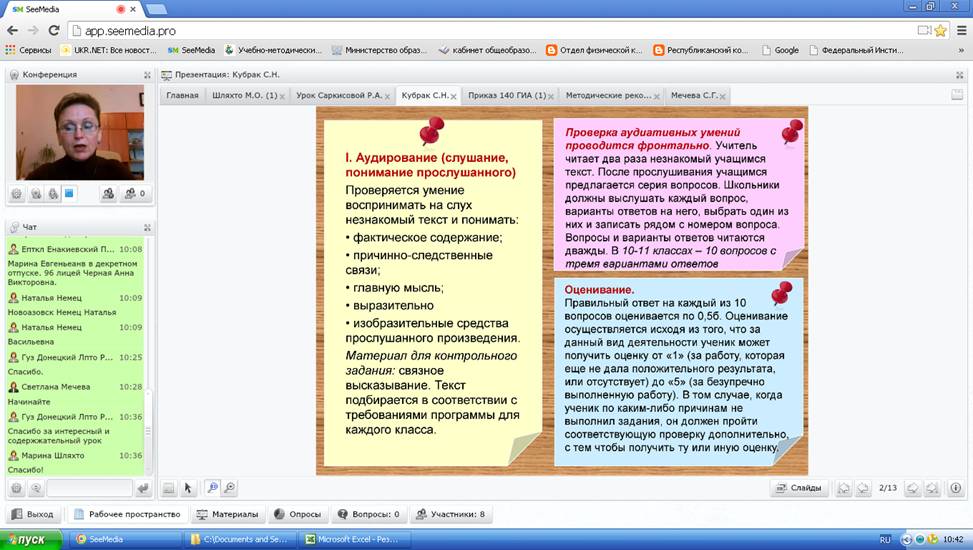Open the presentation info icon
Image resolution: width=973 pixels, height=550 pixels.
tap(956, 489)
